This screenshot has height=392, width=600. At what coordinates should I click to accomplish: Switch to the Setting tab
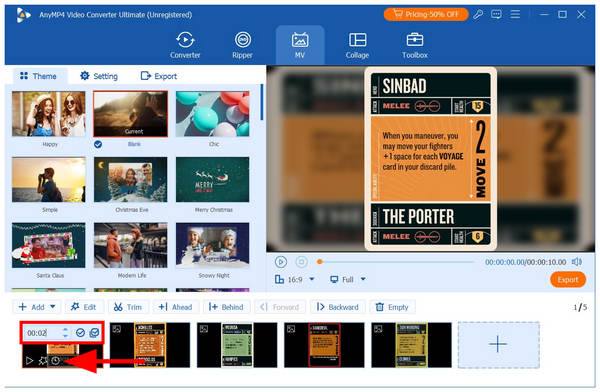(99, 76)
